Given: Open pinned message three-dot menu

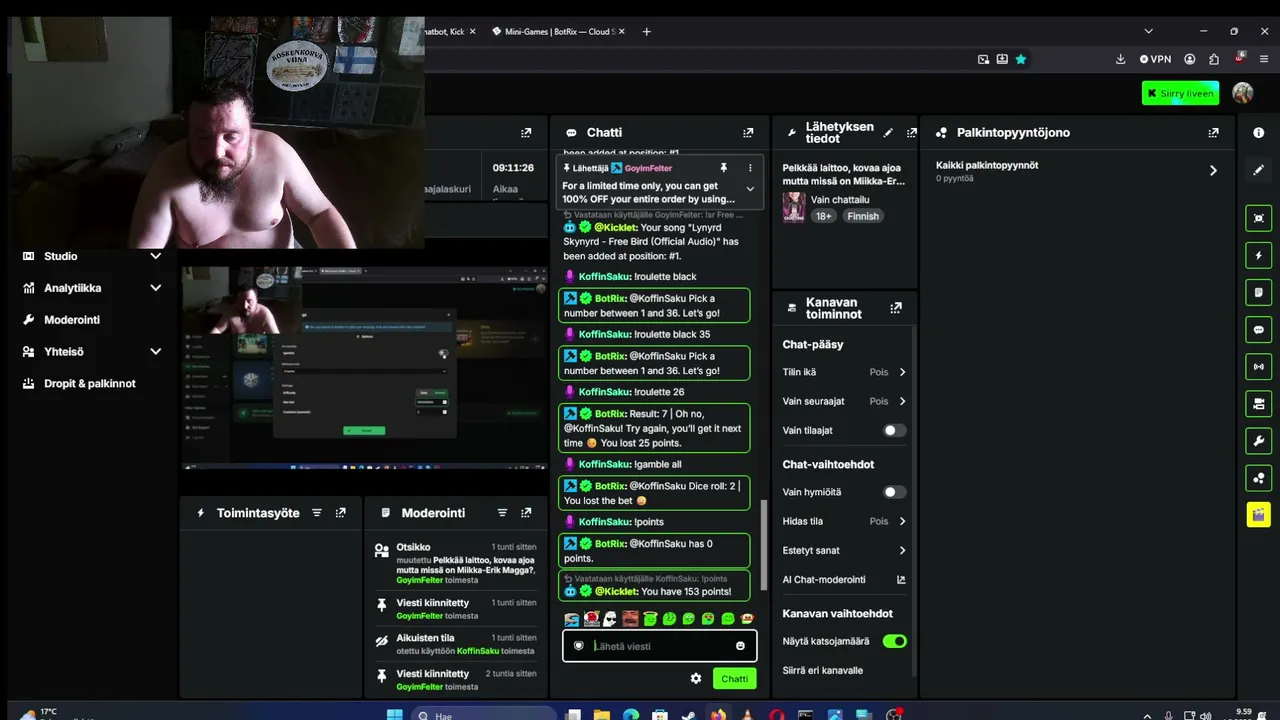Looking at the screenshot, I should point(750,168).
